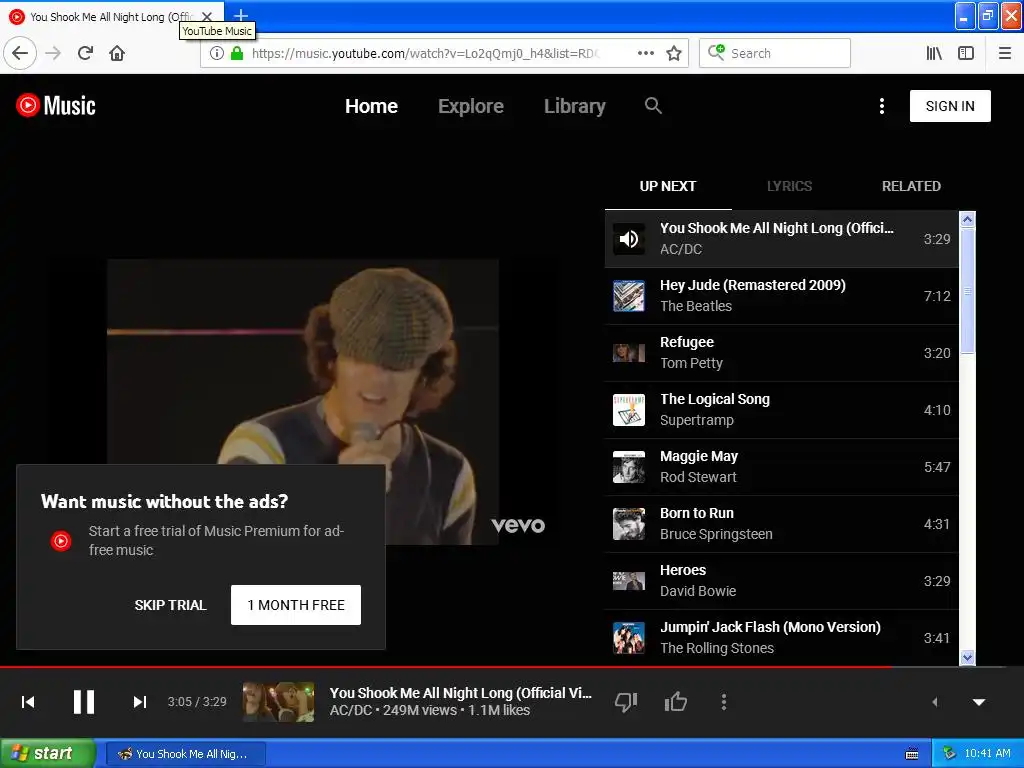1024x768 pixels.
Task: Play Maggie May by Rod Stewart
Action: [782, 466]
